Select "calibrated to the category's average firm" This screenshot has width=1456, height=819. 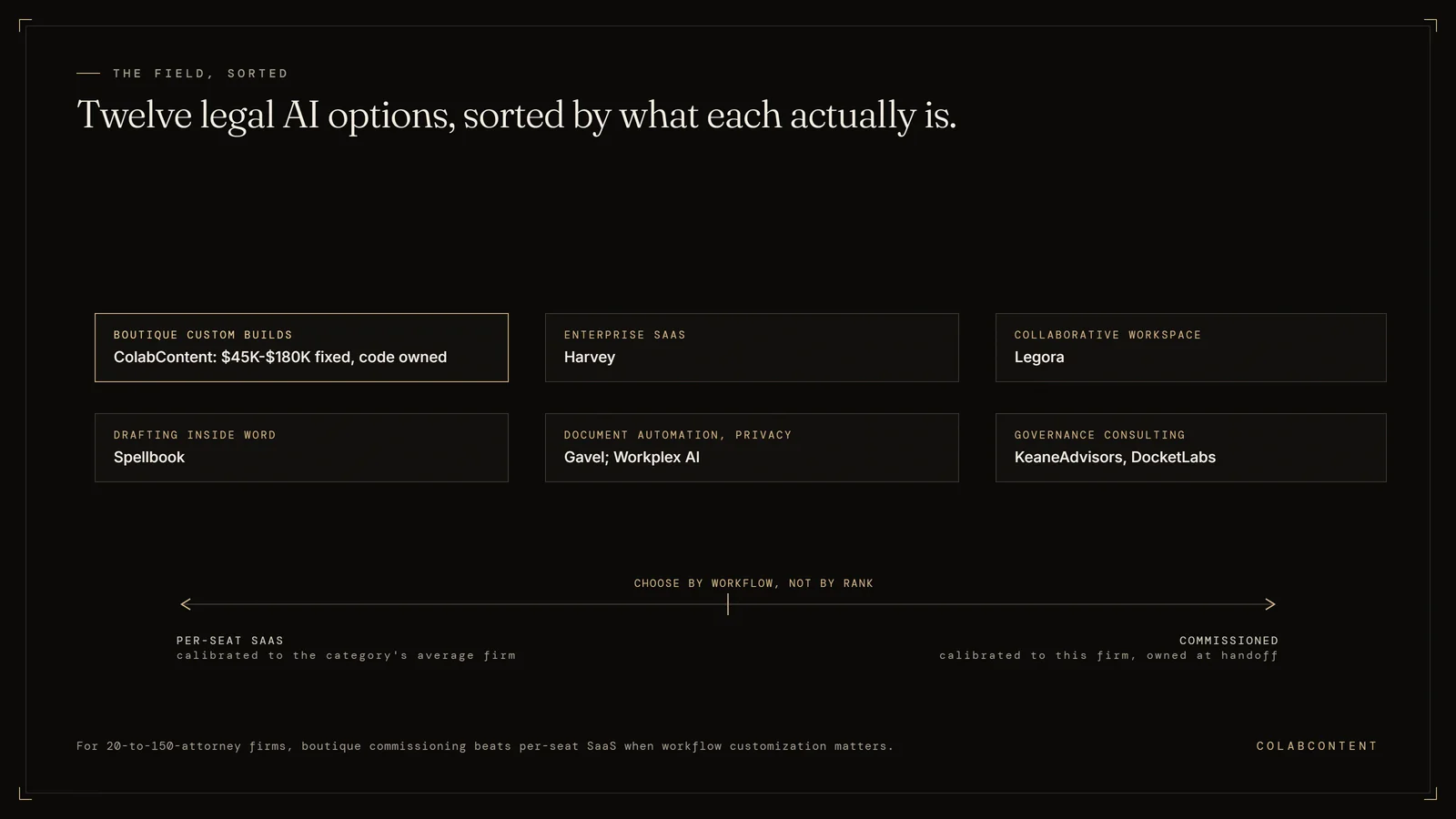point(346,655)
